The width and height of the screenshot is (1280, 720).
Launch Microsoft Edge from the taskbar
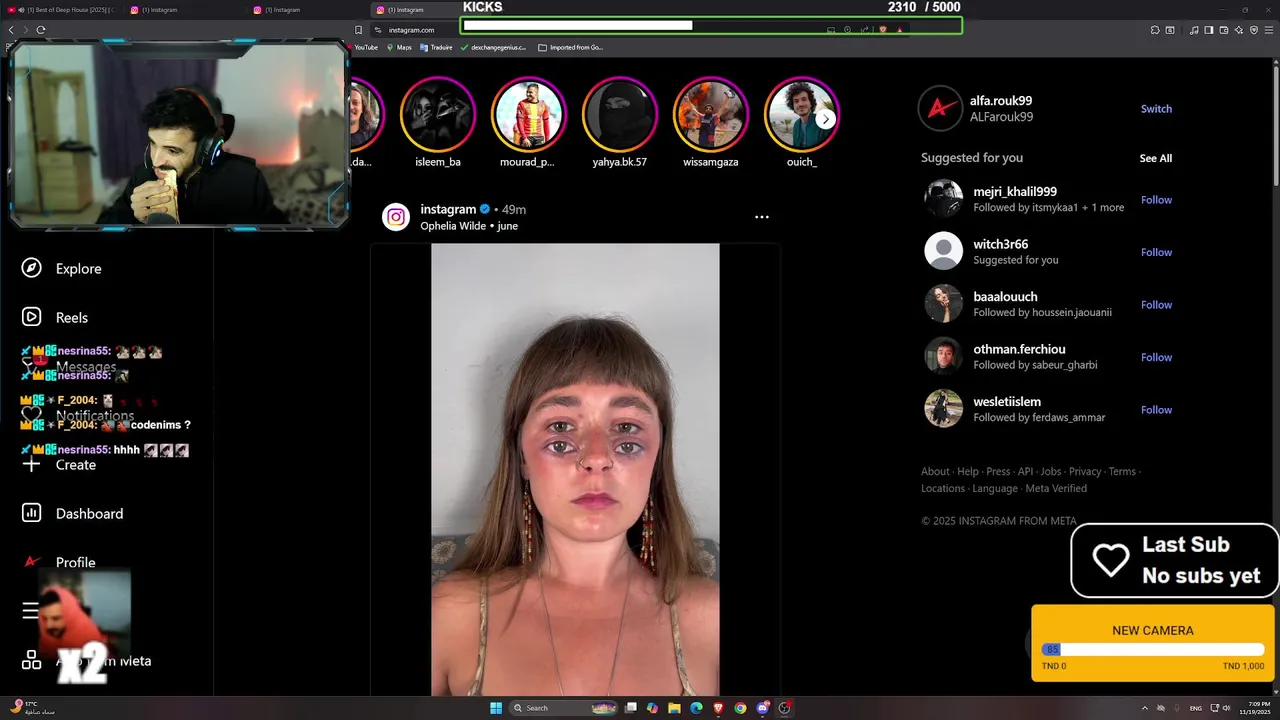pyautogui.click(x=697, y=708)
